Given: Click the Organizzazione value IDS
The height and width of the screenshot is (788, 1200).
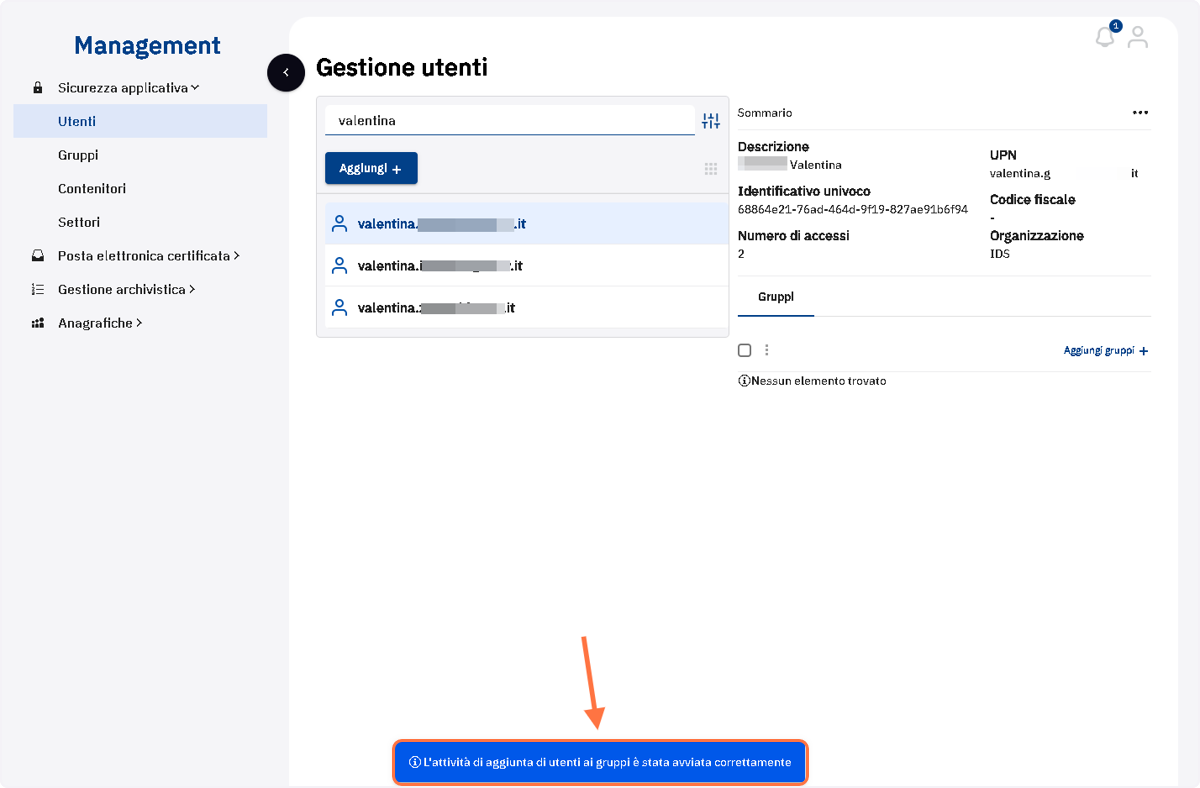Looking at the screenshot, I should [x=1000, y=254].
